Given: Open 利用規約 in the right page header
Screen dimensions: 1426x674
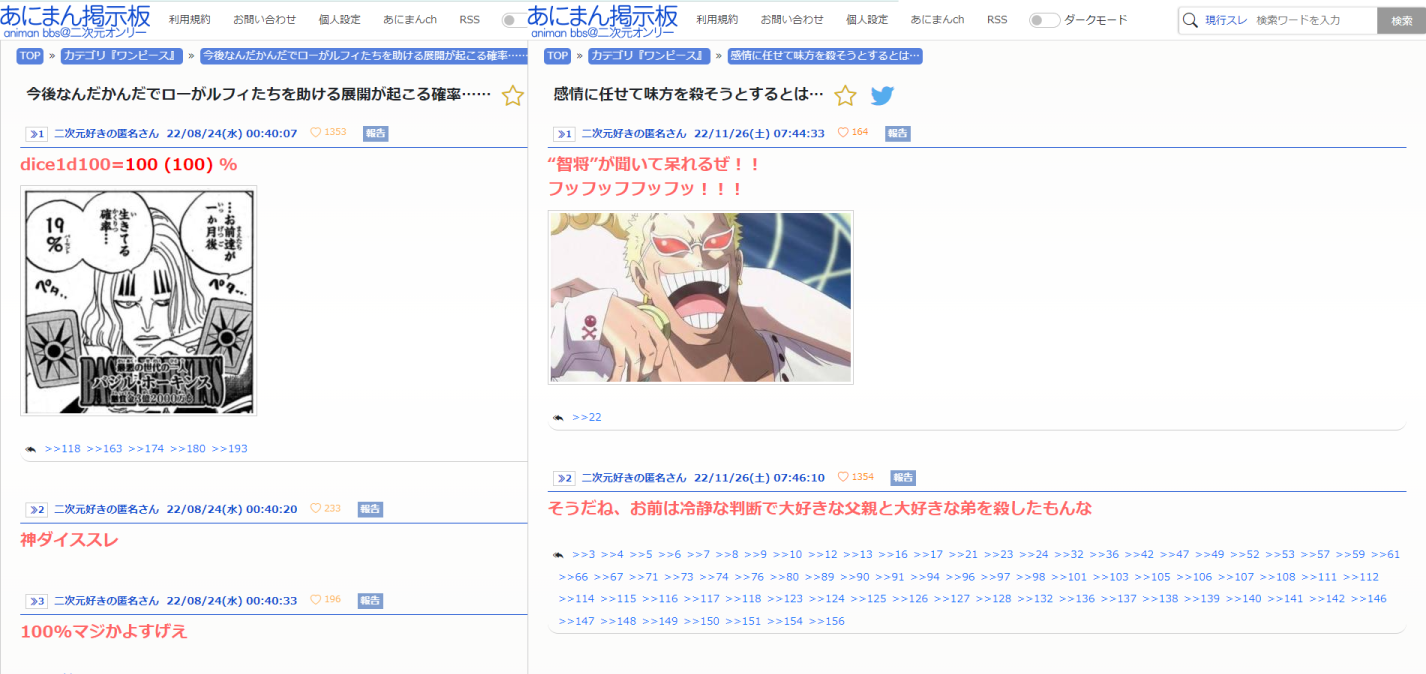Looking at the screenshot, I should (x=717, y=20).
